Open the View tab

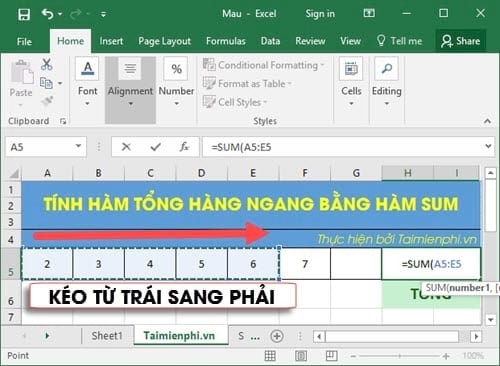350,41
